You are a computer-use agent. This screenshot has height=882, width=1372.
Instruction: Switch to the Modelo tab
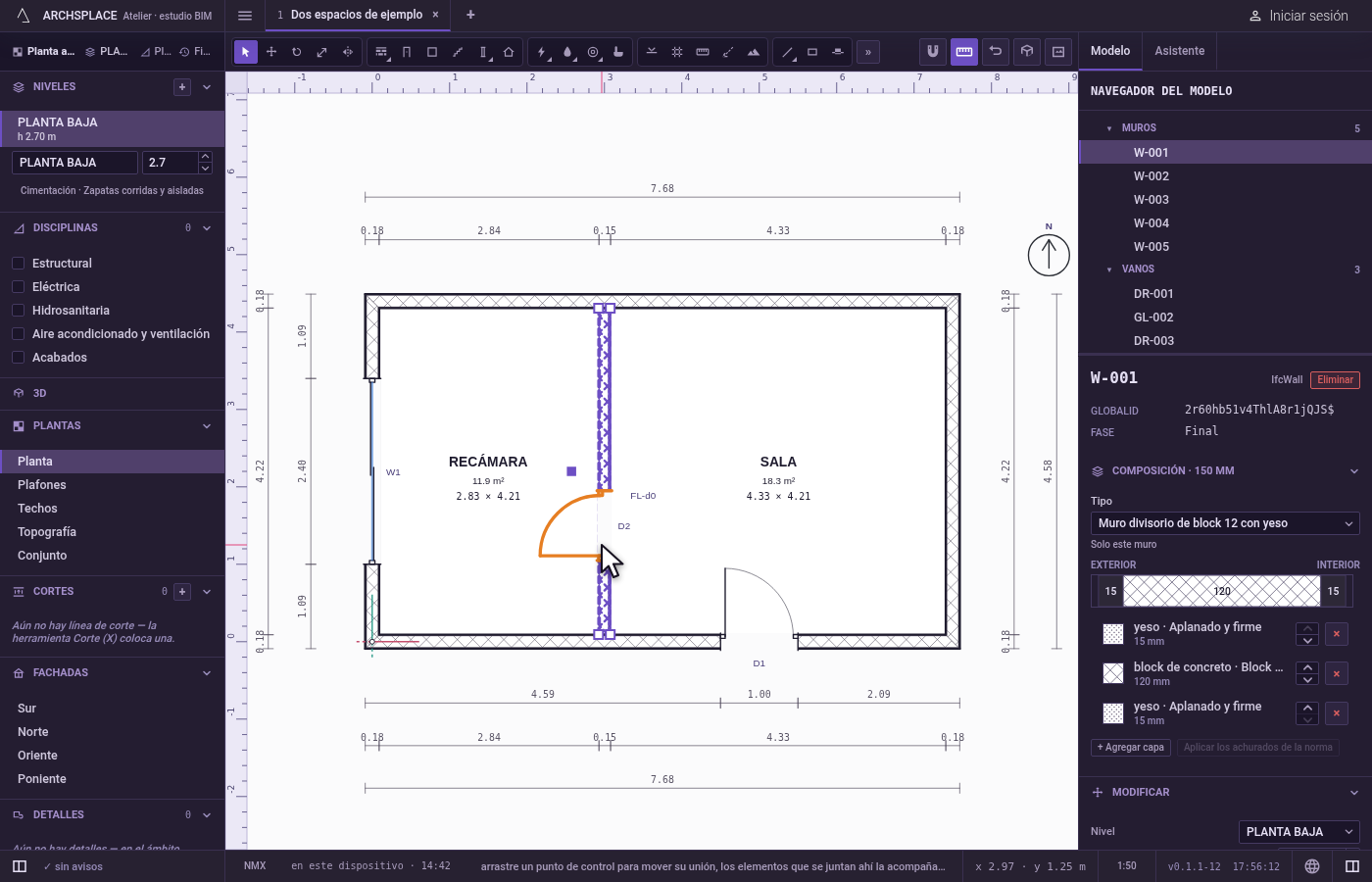coord(1110,51)
